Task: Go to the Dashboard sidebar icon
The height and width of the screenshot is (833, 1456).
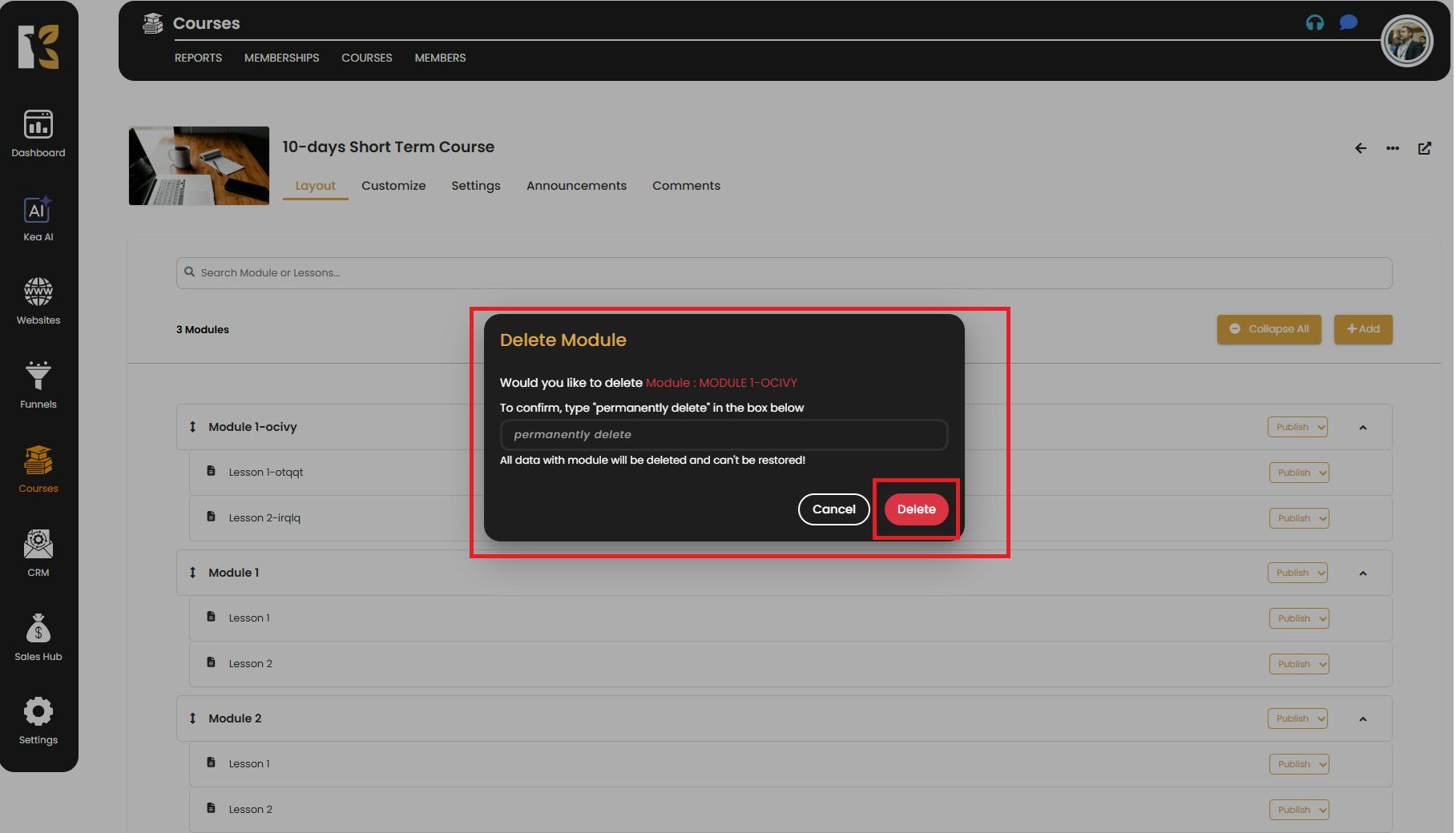Action: [x=38, y=125]
